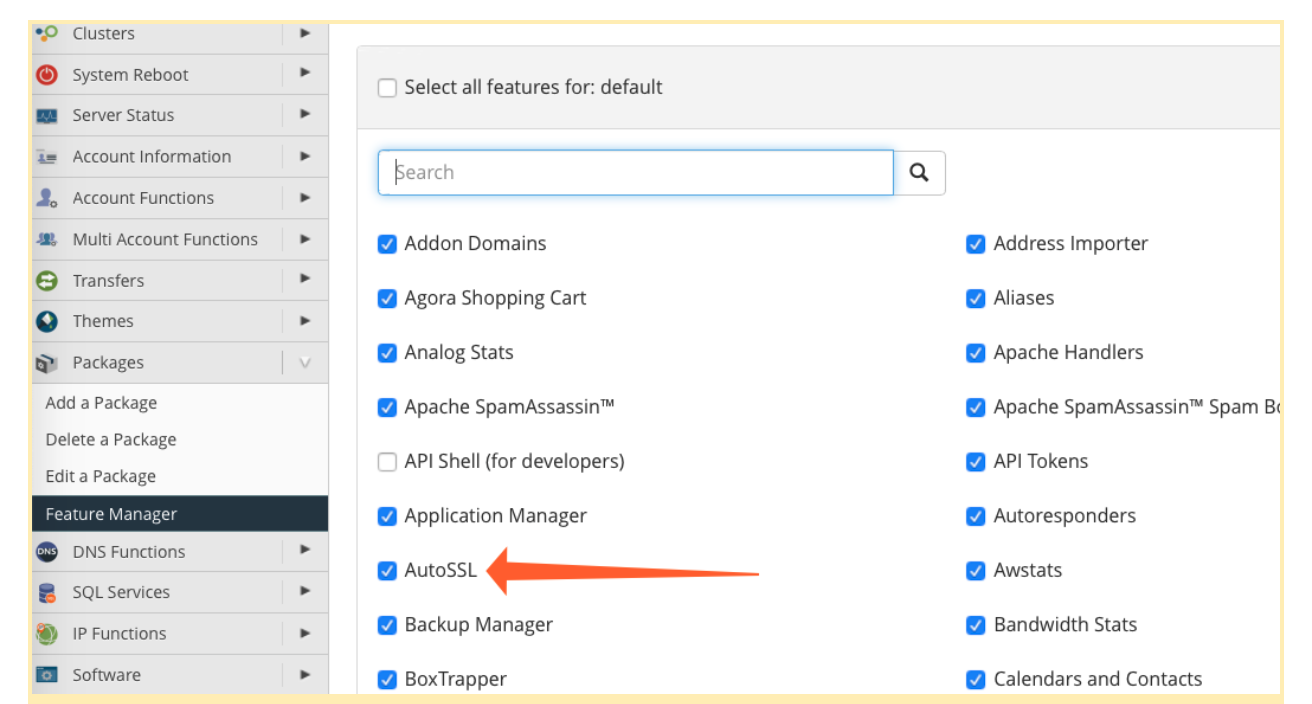Collapse the Packages section chevron
This screenshot has height=704, width=1312.
click(305, 363)
